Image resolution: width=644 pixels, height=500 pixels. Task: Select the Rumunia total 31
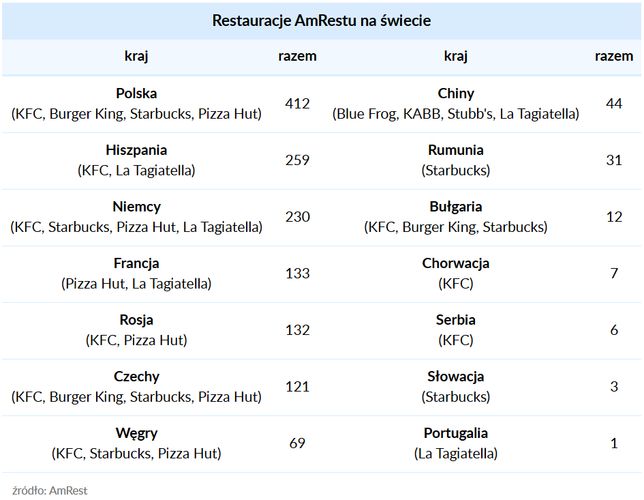click(x=614, y=160)
